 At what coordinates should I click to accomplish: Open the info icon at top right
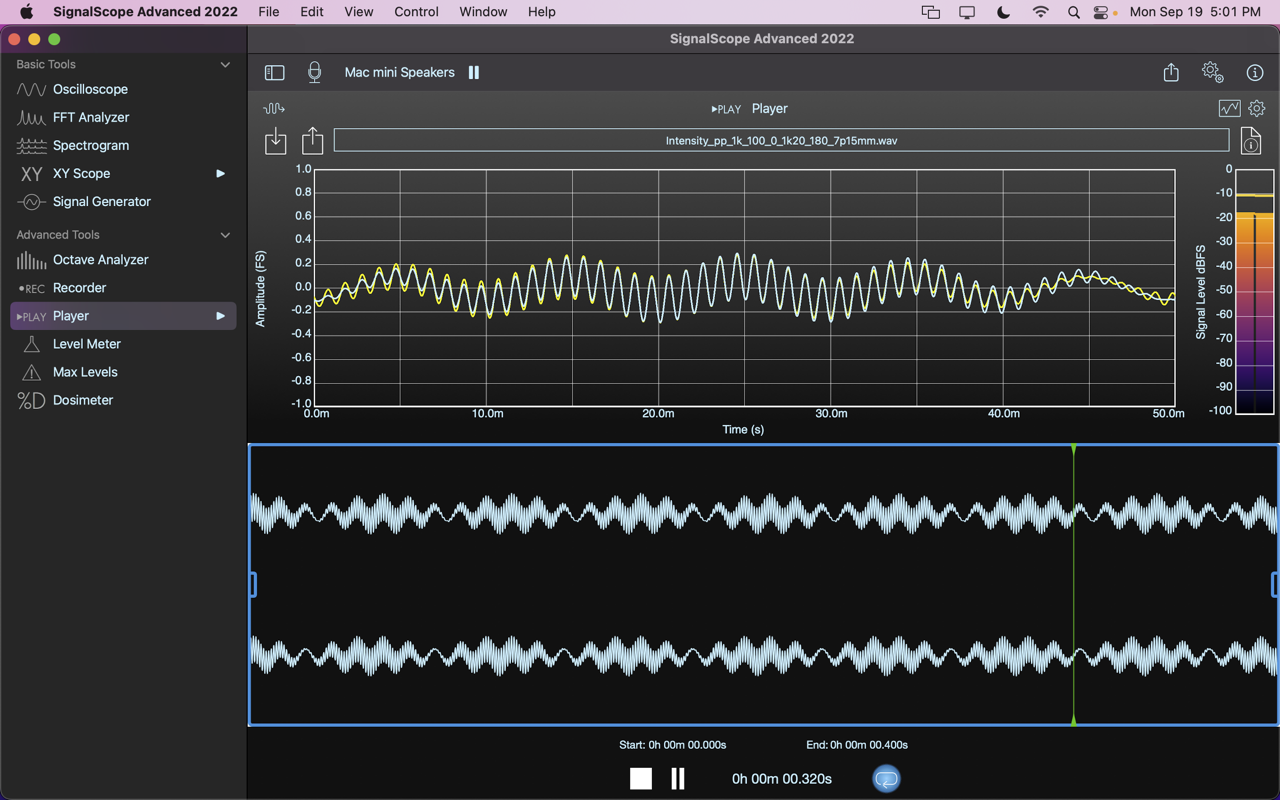coord(1255,72)
